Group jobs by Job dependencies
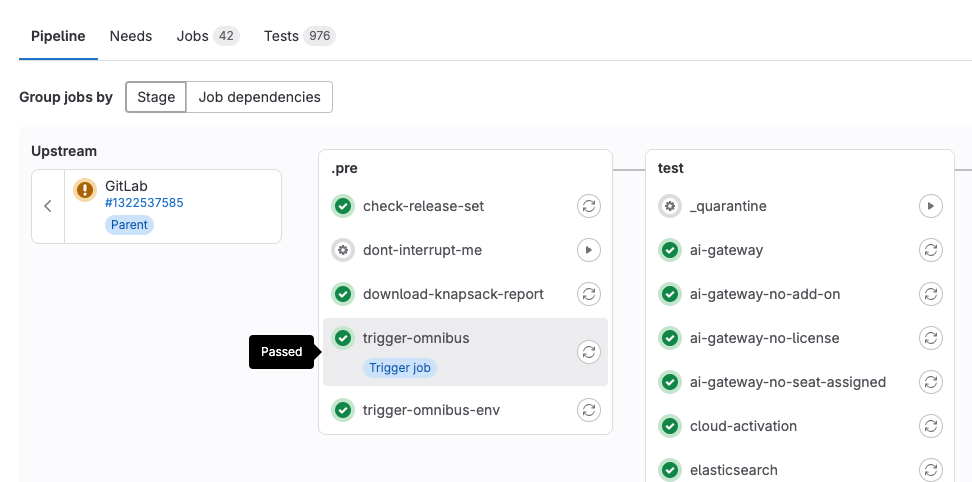This screenshot has height=482, width=972. coord(259,97)
